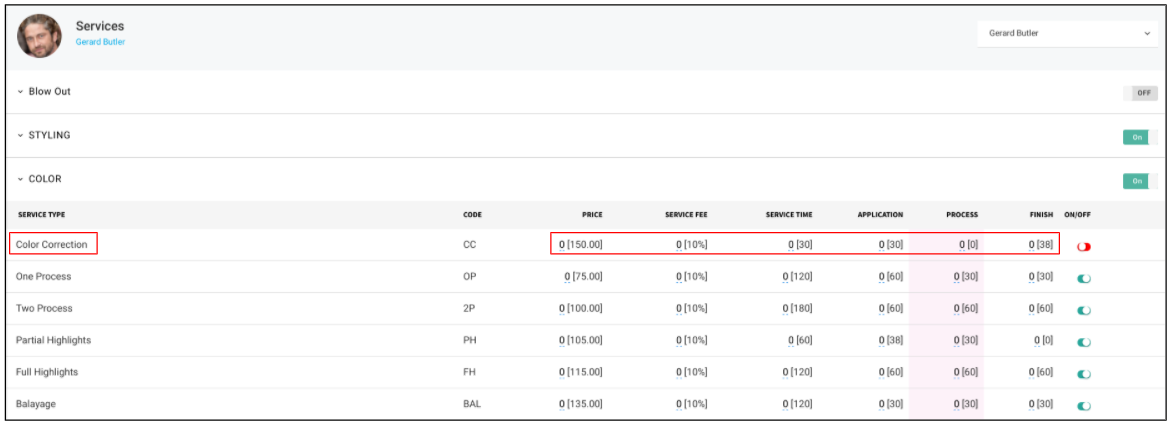Open the Gerard Butler staff dropdown
Image resolution: width=1172 pixels, height=425 pixels.
pos(1067,34)
